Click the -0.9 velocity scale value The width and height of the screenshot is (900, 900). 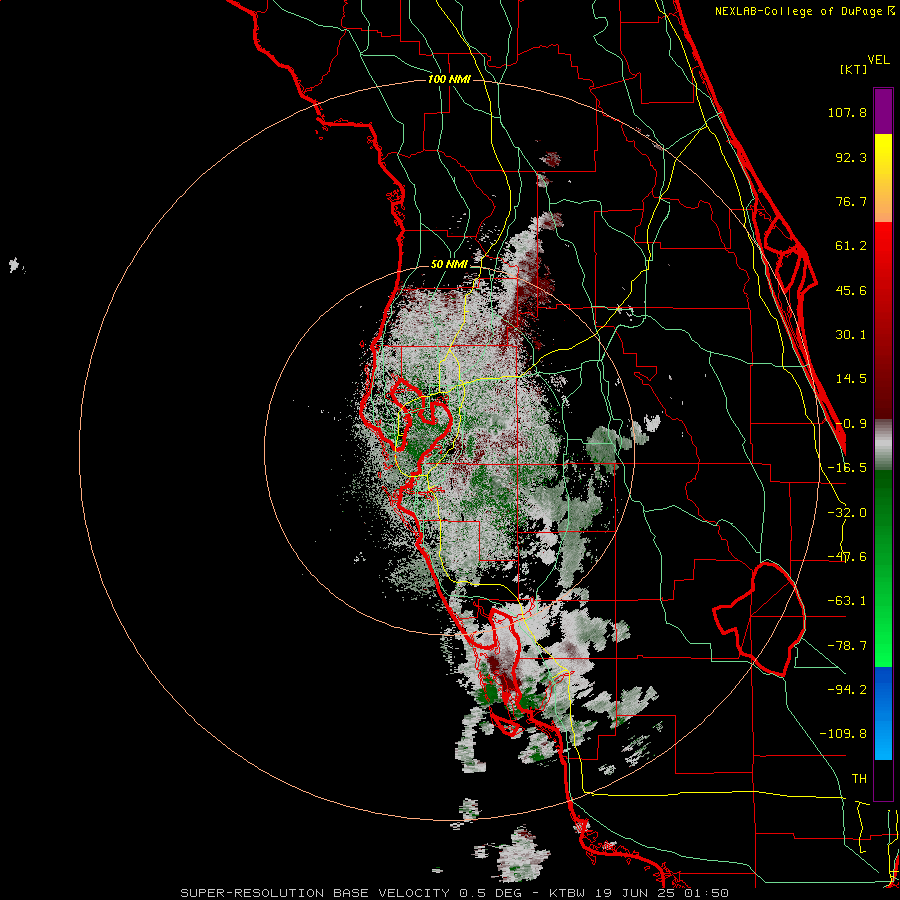coord(851,424)
